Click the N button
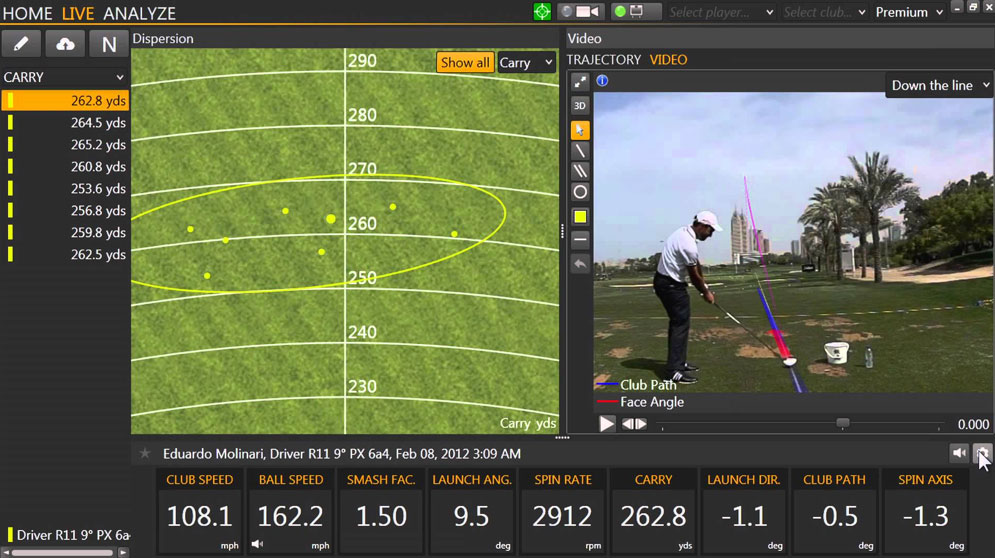 tap(109, 44)
